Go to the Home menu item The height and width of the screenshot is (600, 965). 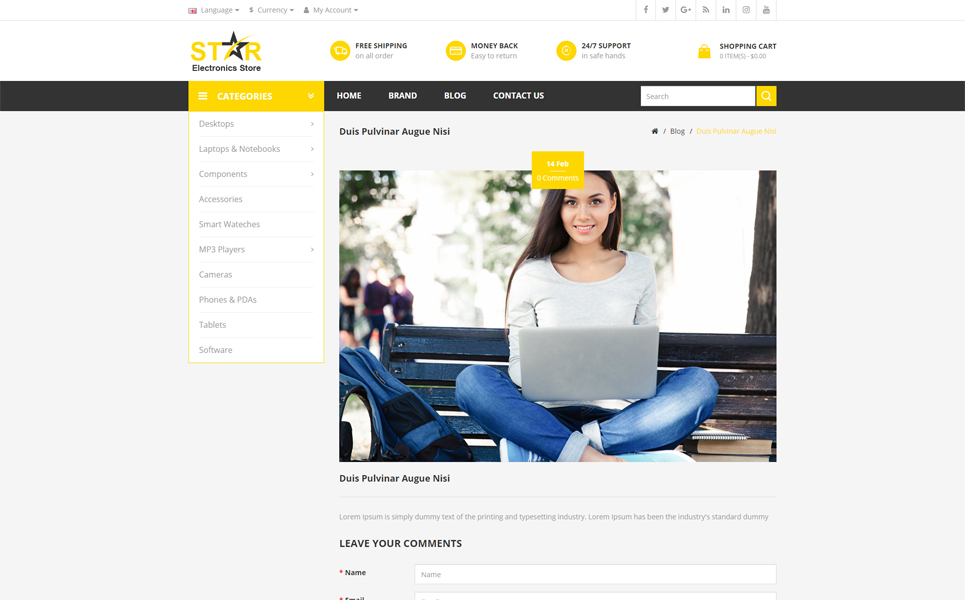tap(349, 96)
